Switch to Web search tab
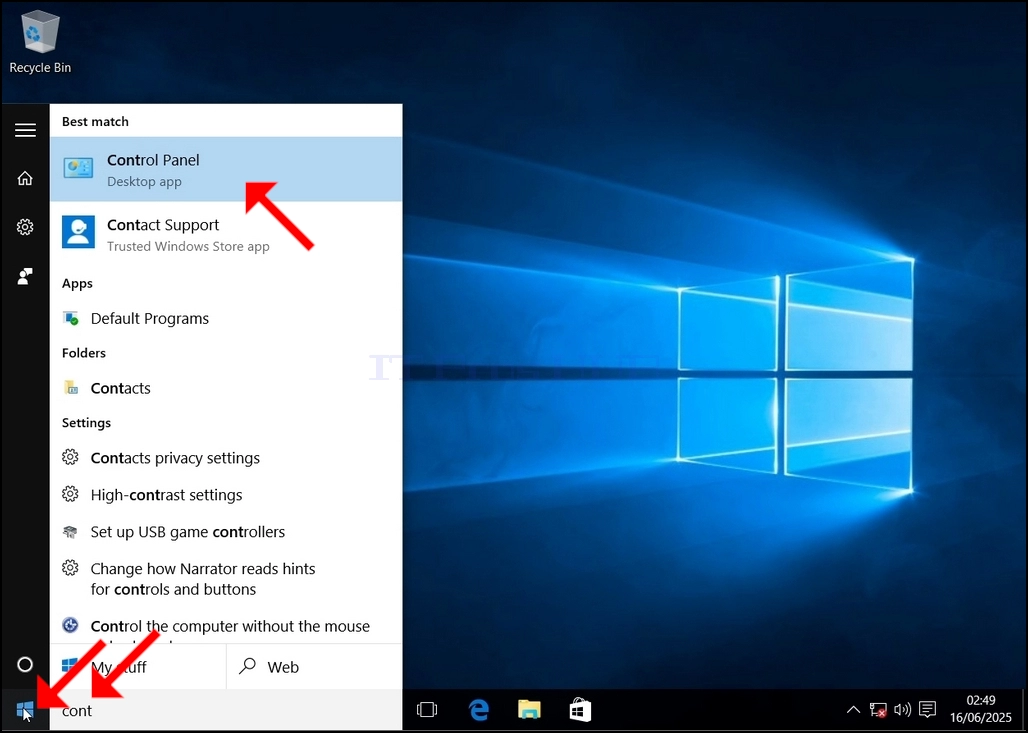The height and width of the screenshot is (733, 1028). click(315, 667)
